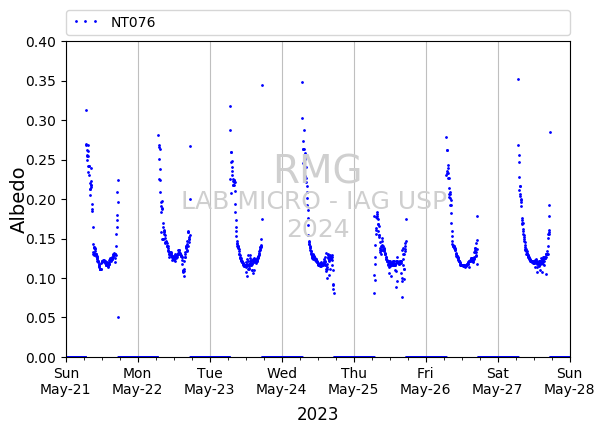Click the Thu May-25 date label
The width and height of the screenshot is (605, 434).
353,381
